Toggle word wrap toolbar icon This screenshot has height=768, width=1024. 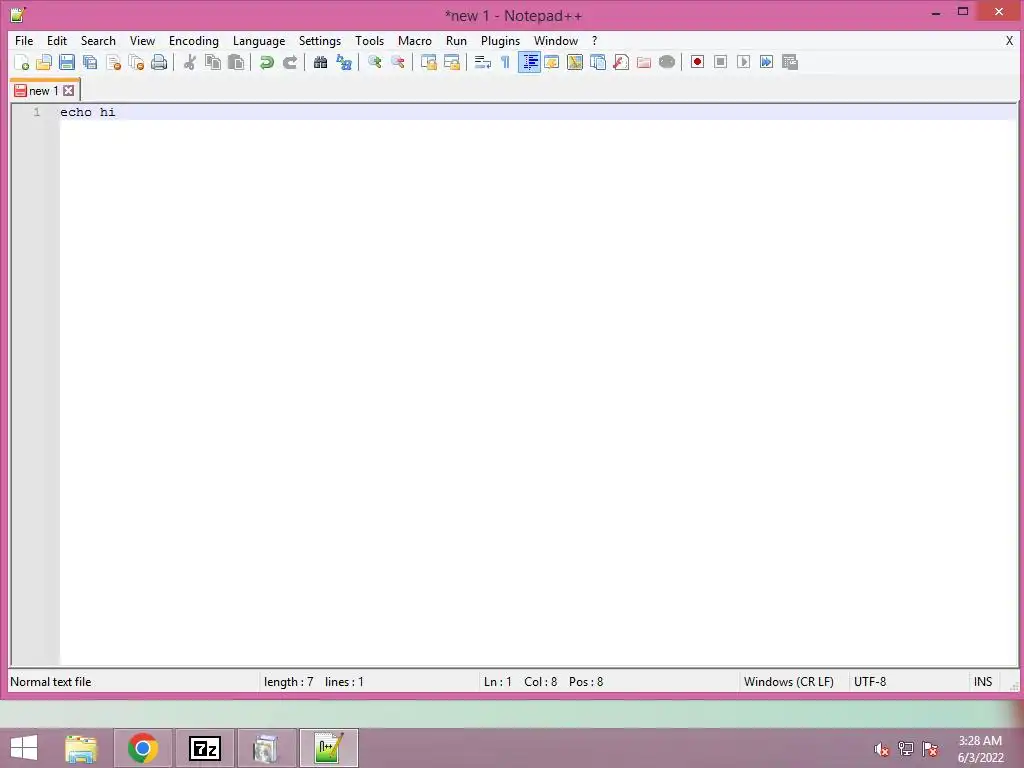(x=483, y=62)
